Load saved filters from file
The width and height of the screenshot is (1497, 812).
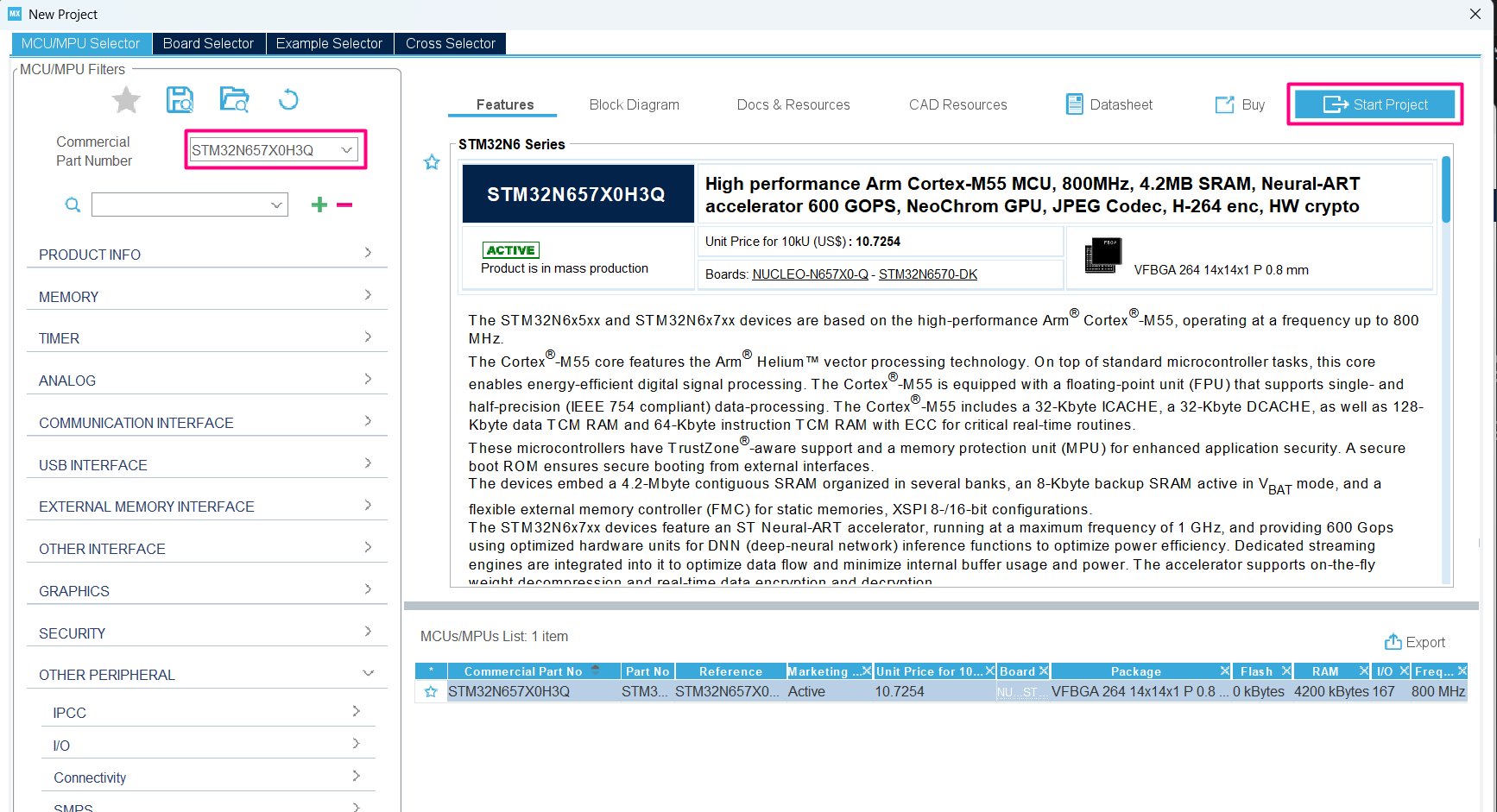click(x=234, y=99)
